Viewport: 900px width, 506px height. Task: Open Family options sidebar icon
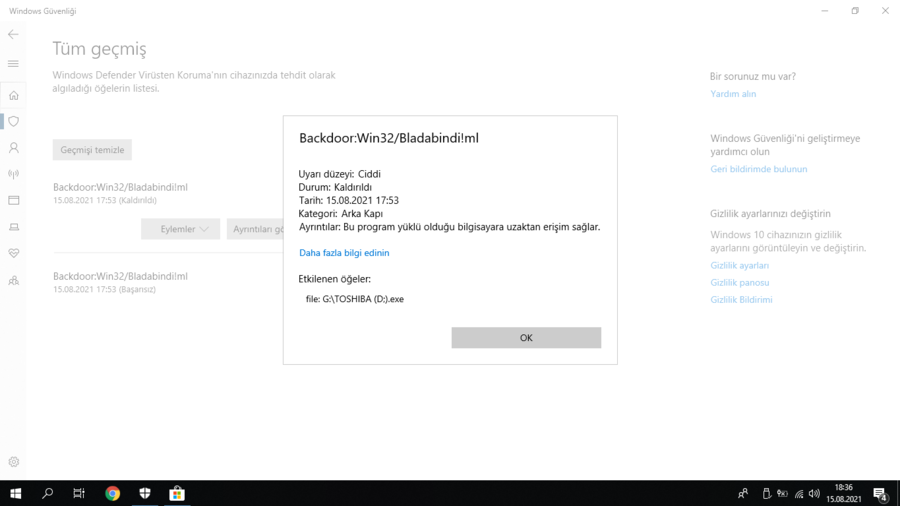[14, 281]
